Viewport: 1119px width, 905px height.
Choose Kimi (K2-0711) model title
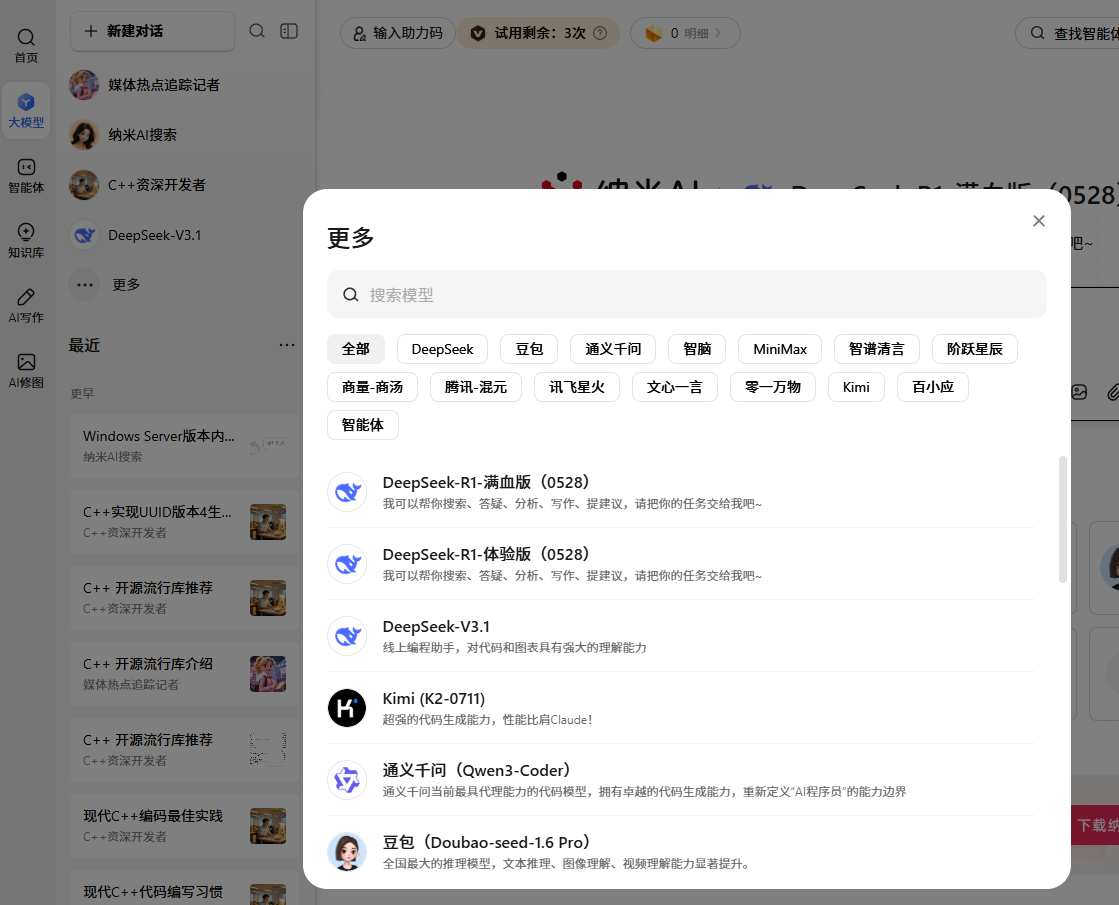434,699
